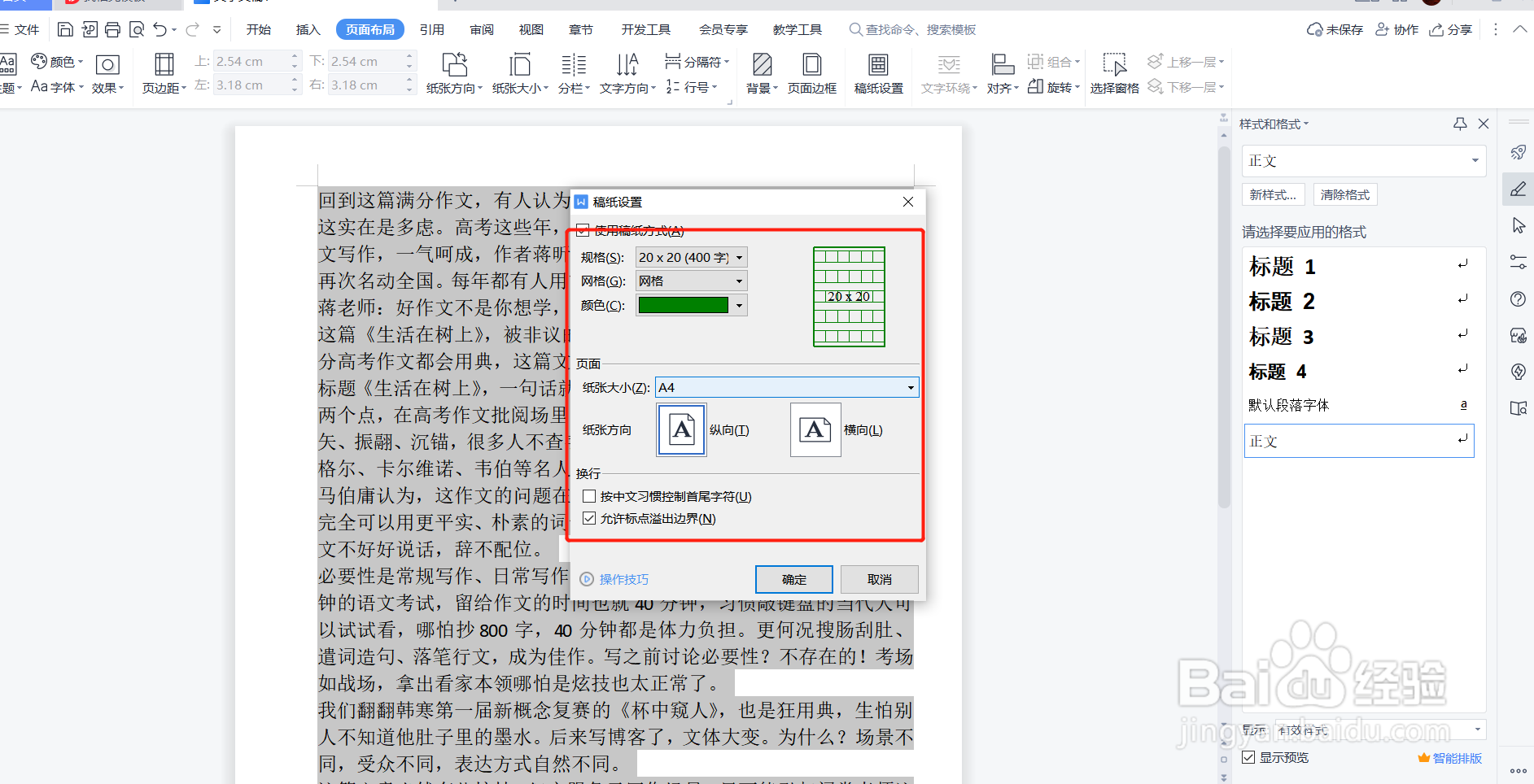Open the 纸张大小 A4 dropdown
This screenshot has height=784, width=1534.
787,387
